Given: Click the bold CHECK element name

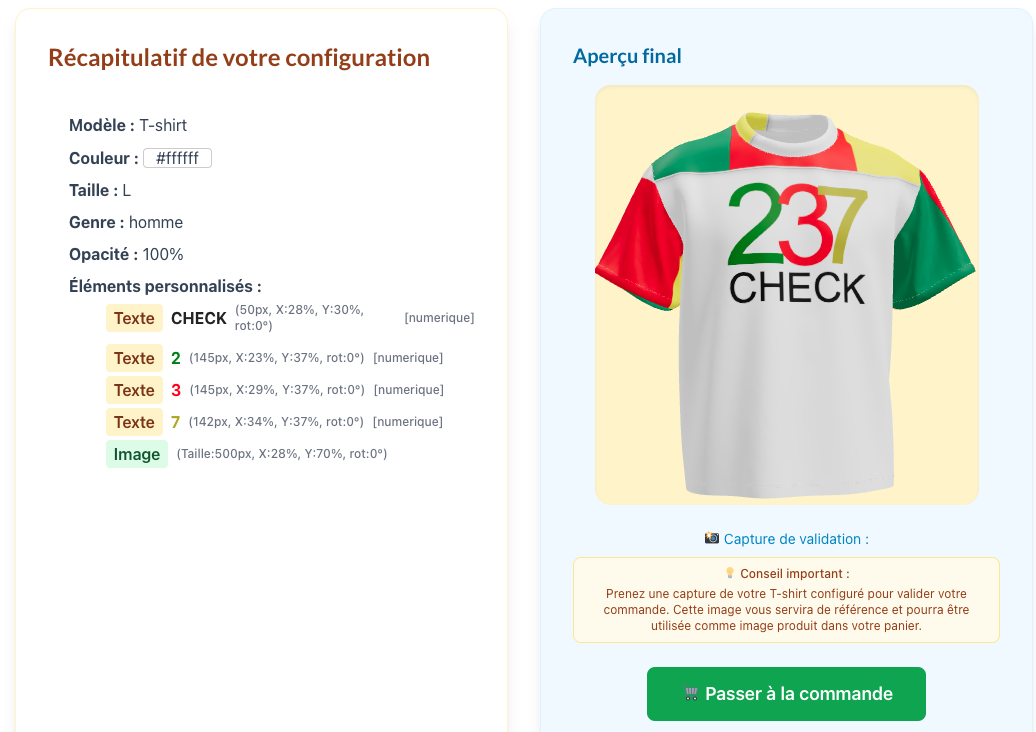Looking at the screenshot, I should pos(199,318).
